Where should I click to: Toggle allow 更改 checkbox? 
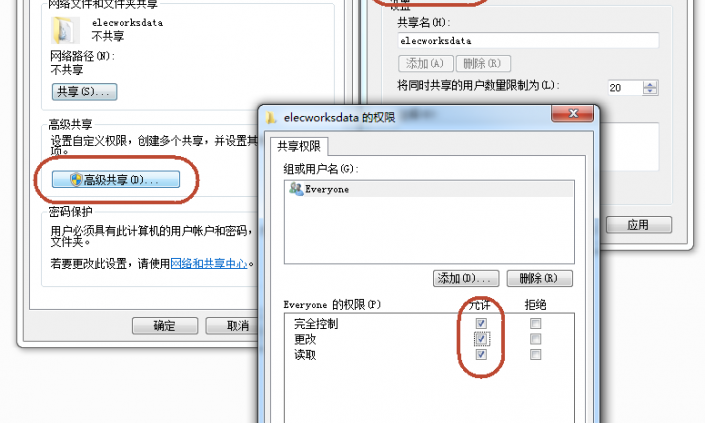pyautogui.click(x=481, y=338)
